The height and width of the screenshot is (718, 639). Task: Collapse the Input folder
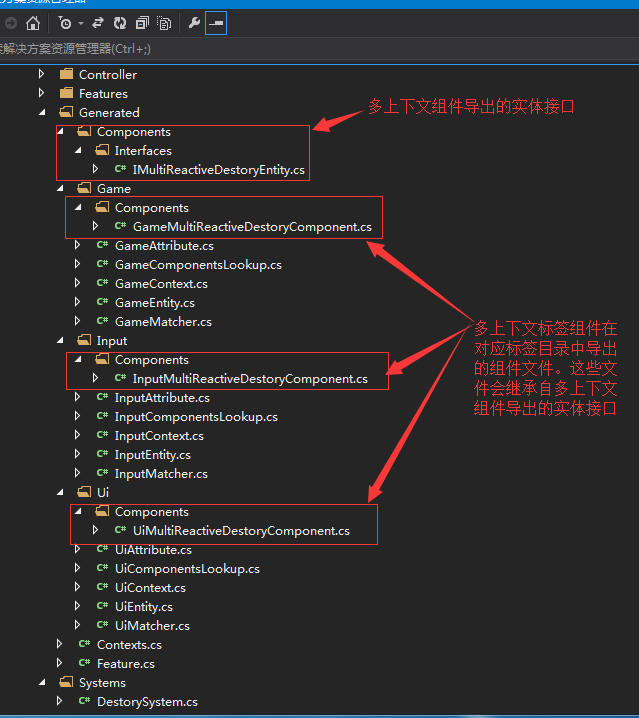(x=60, y=341)
